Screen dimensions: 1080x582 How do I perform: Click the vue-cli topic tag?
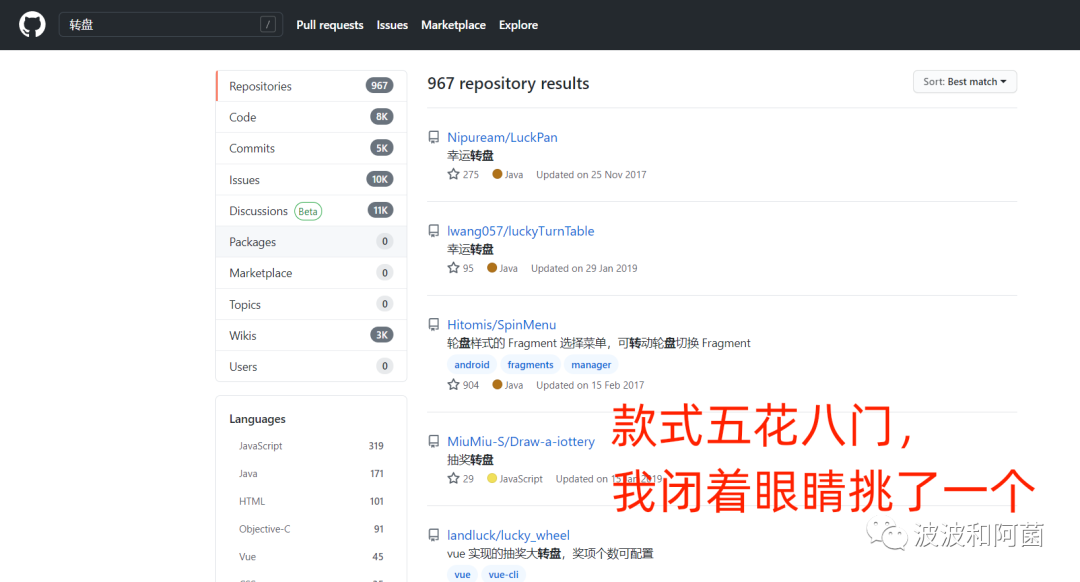[x=503, y=574]
